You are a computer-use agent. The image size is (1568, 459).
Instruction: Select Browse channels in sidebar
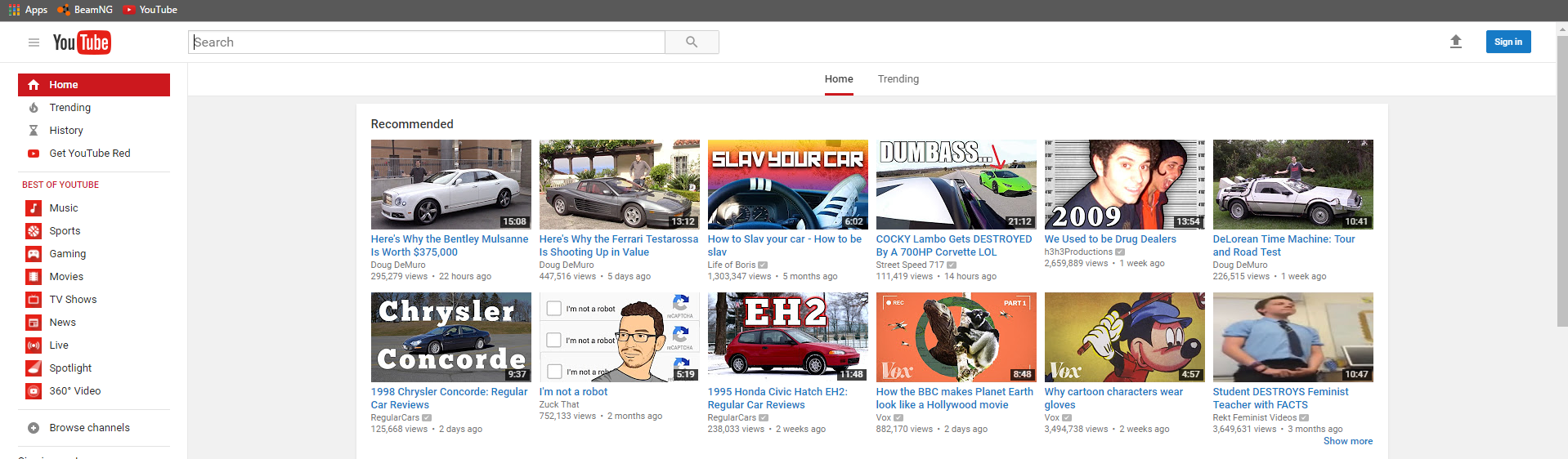click(94, 428)
